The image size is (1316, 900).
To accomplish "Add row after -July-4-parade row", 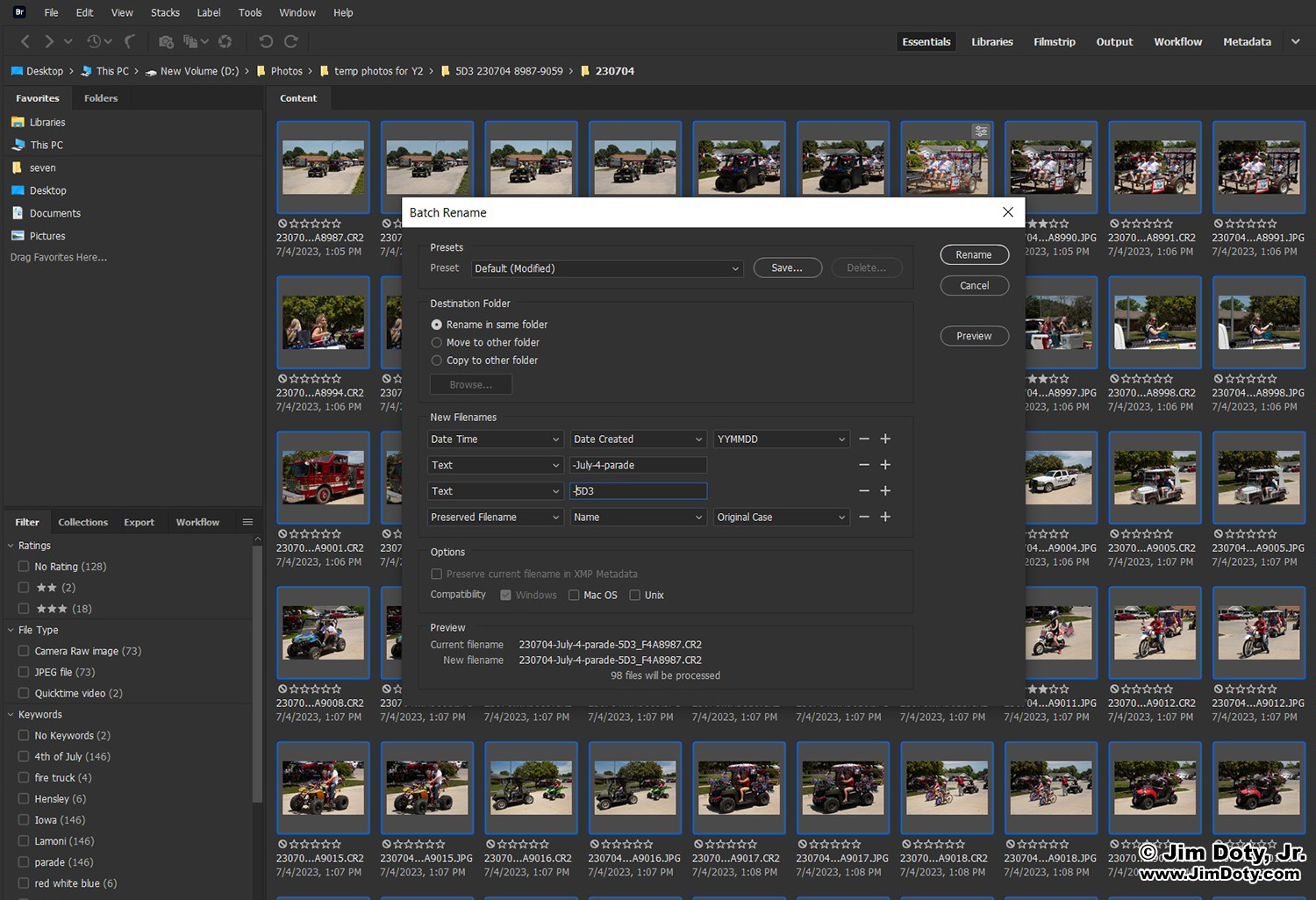I will [885, 465].
